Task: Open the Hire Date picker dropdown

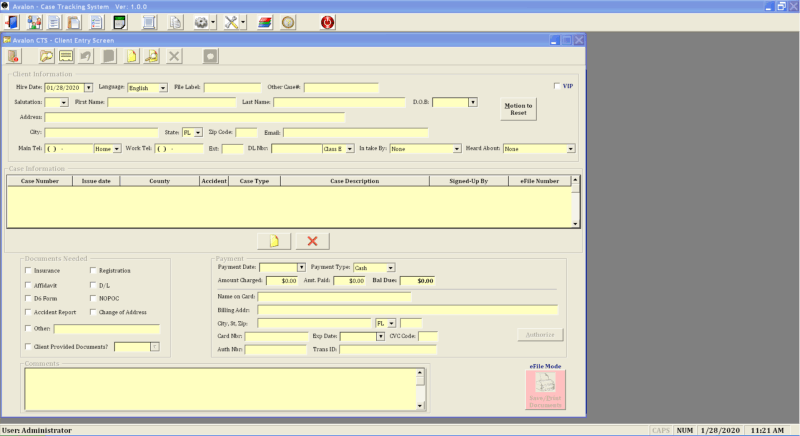Action: [88, 88]
